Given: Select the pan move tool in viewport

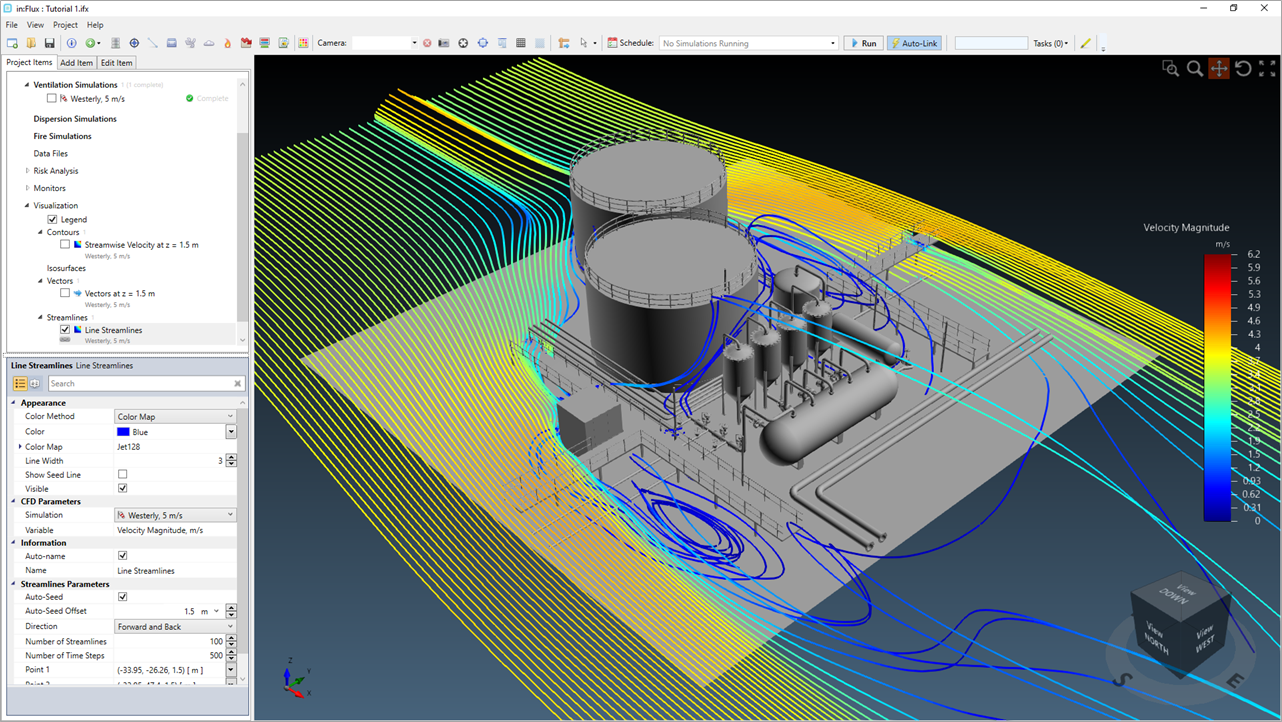Looking at the screenshot, I should coord(1218,68).
